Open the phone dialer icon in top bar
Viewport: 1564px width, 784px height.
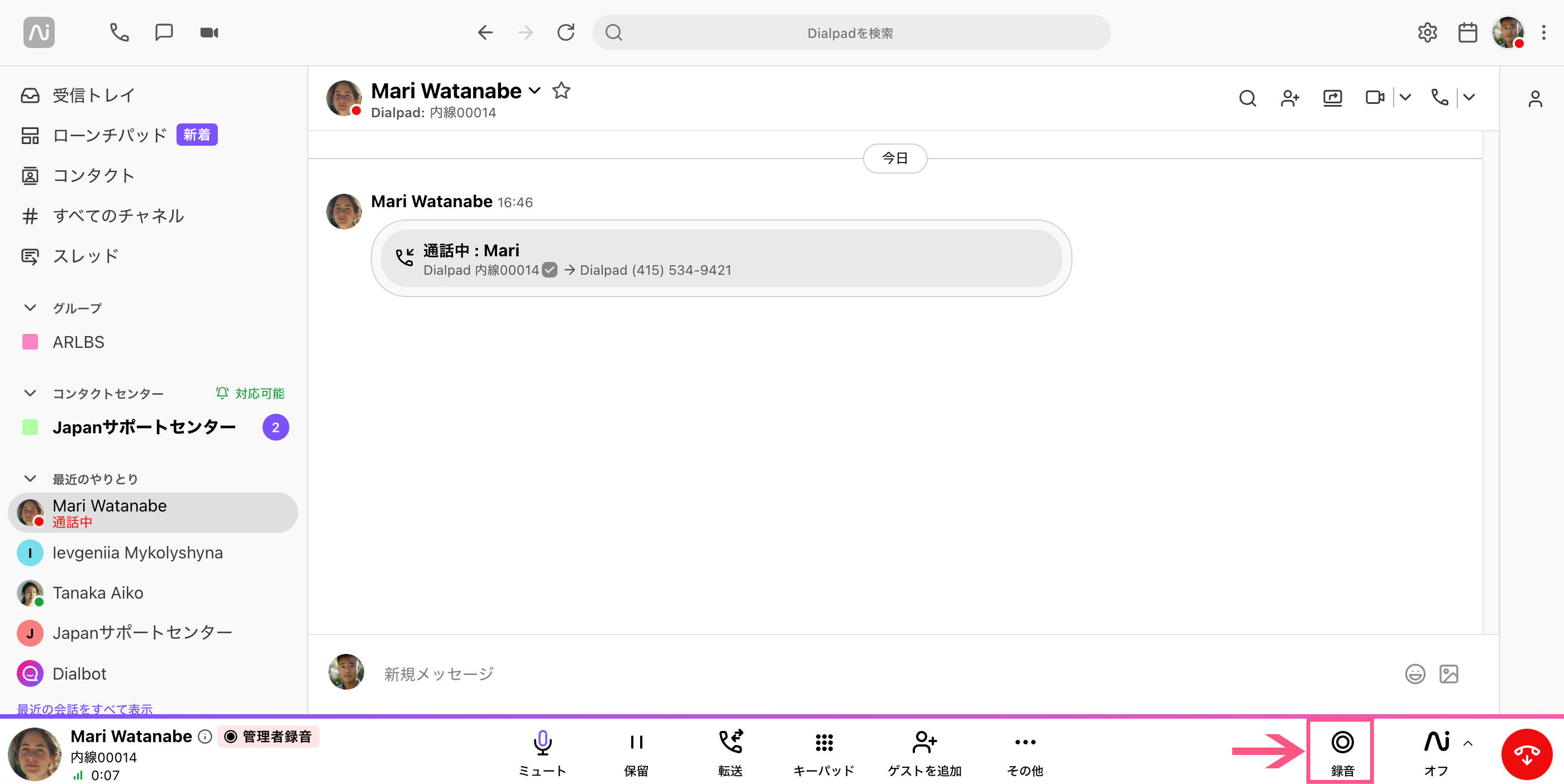[119, 32]
